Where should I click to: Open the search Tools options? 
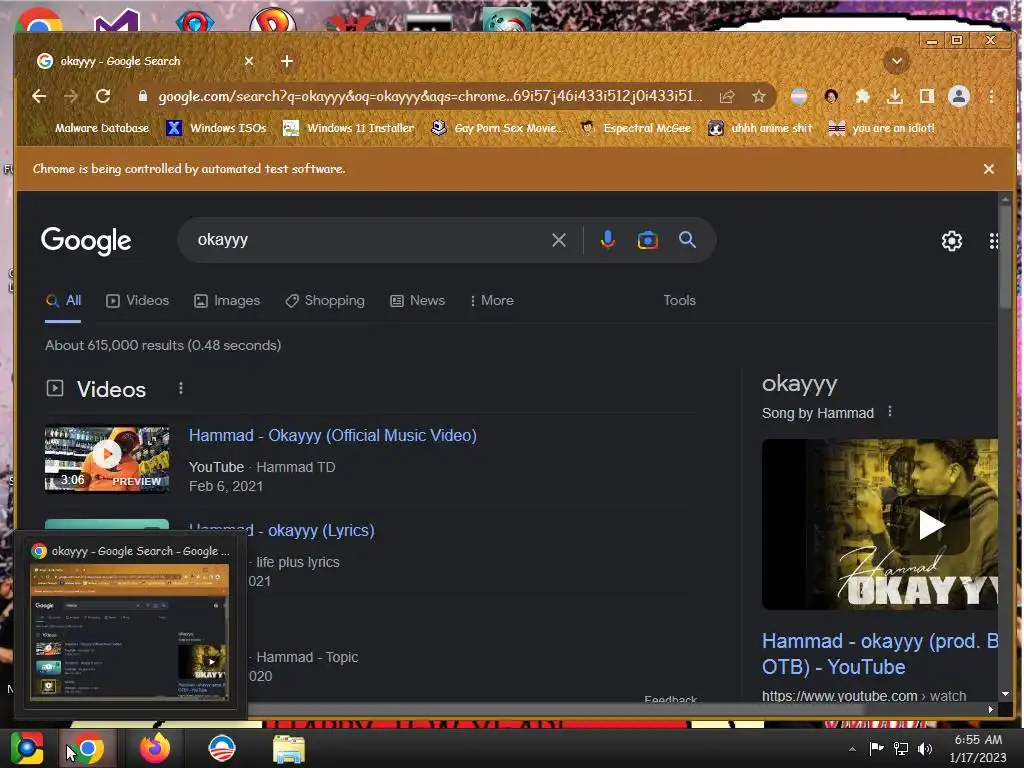click(x=679, y=300)
